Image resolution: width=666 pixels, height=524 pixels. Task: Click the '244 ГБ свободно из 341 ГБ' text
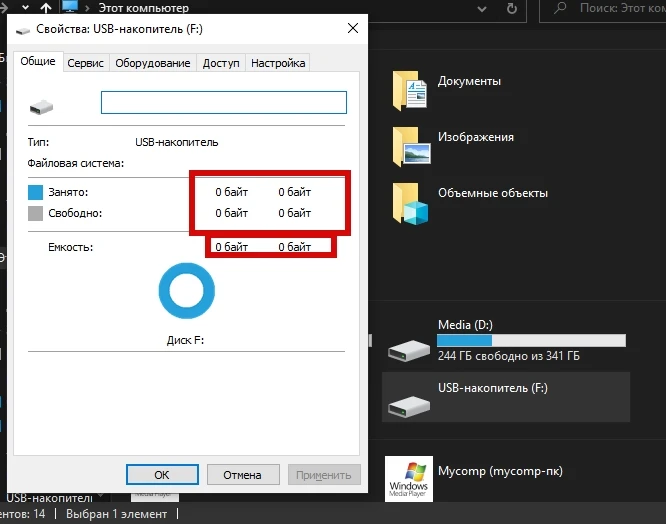508,356
